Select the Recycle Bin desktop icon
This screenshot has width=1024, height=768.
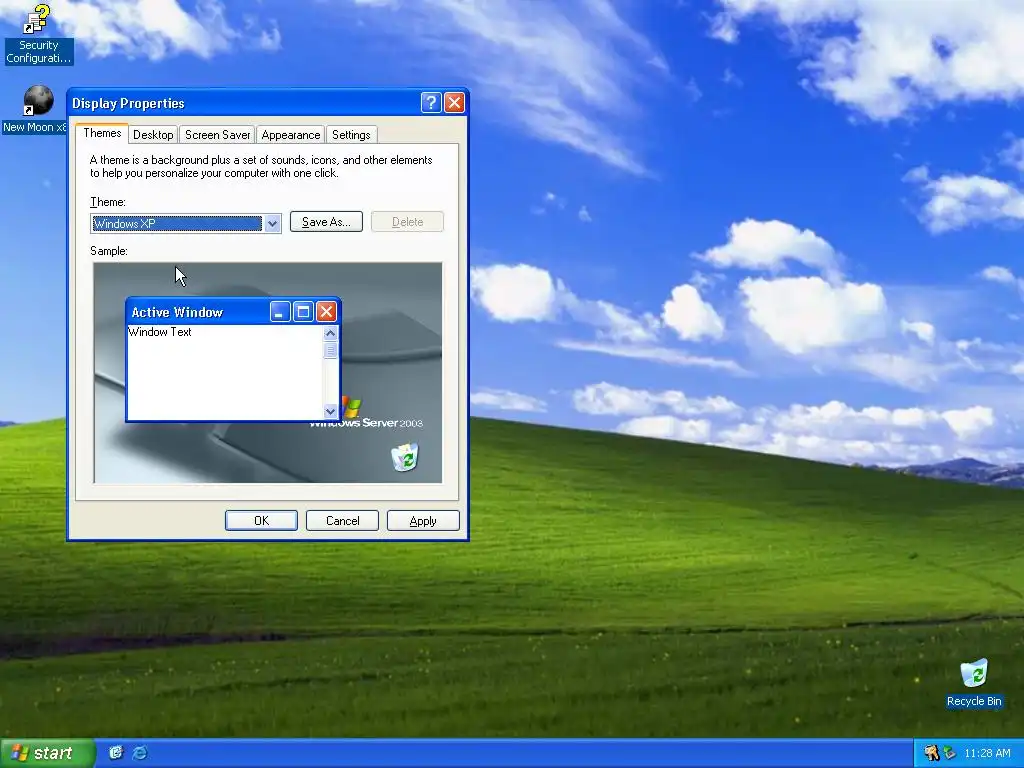(x=974, y=683)
